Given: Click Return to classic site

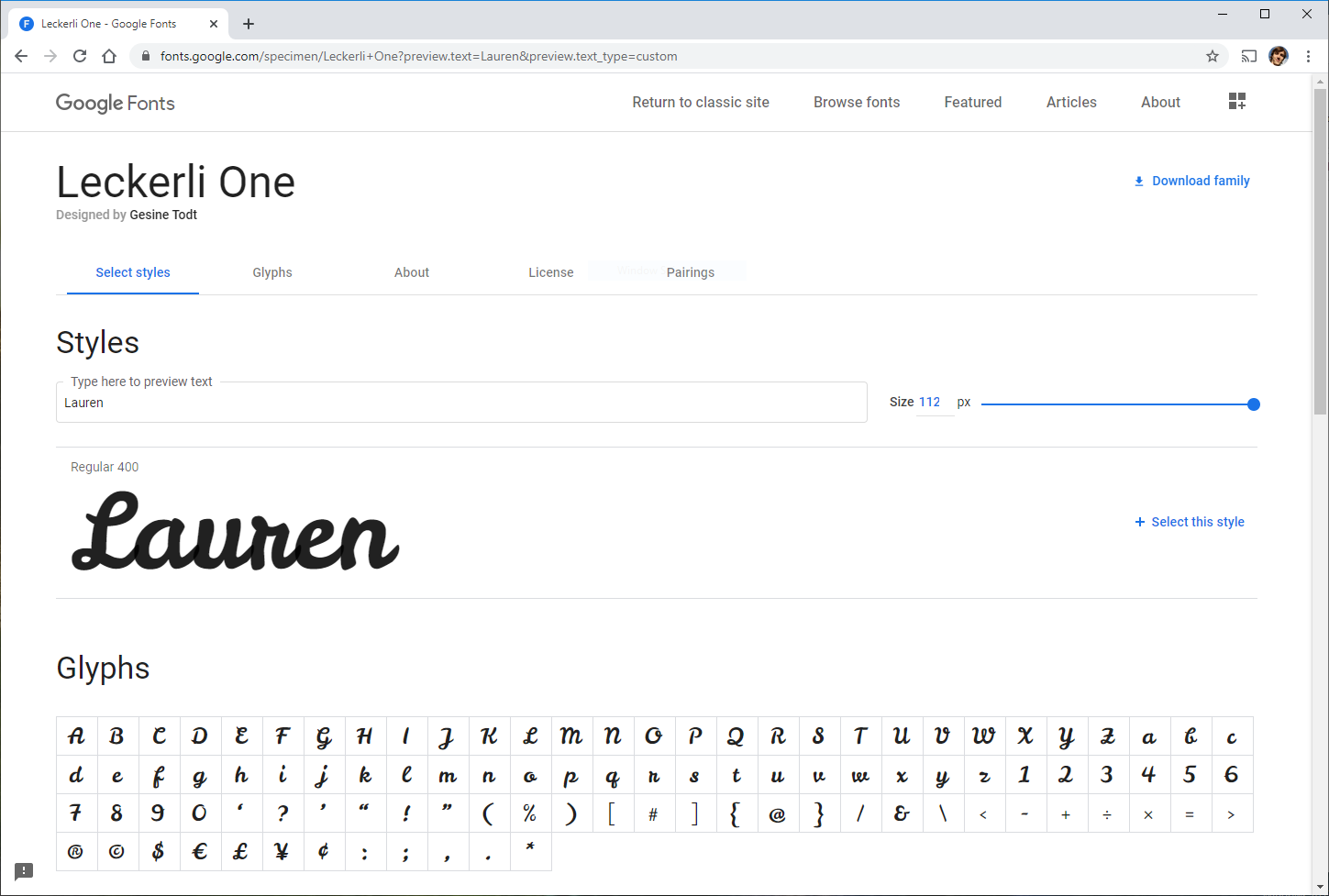Looking at the screenshot, I should [x=700, y=102].
